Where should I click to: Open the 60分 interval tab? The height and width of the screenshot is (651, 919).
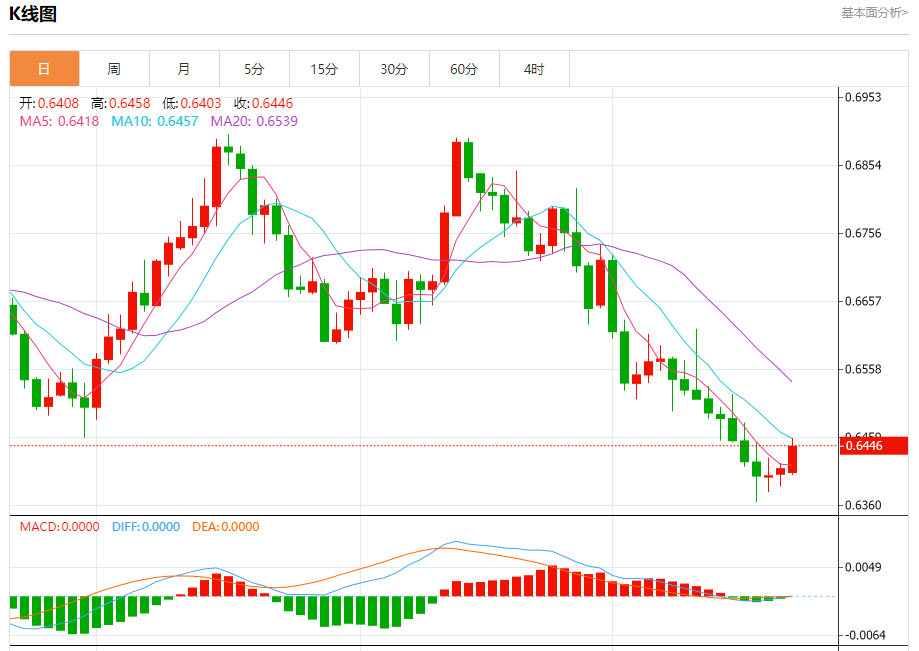pyautogui.click(x=464, y=69)
